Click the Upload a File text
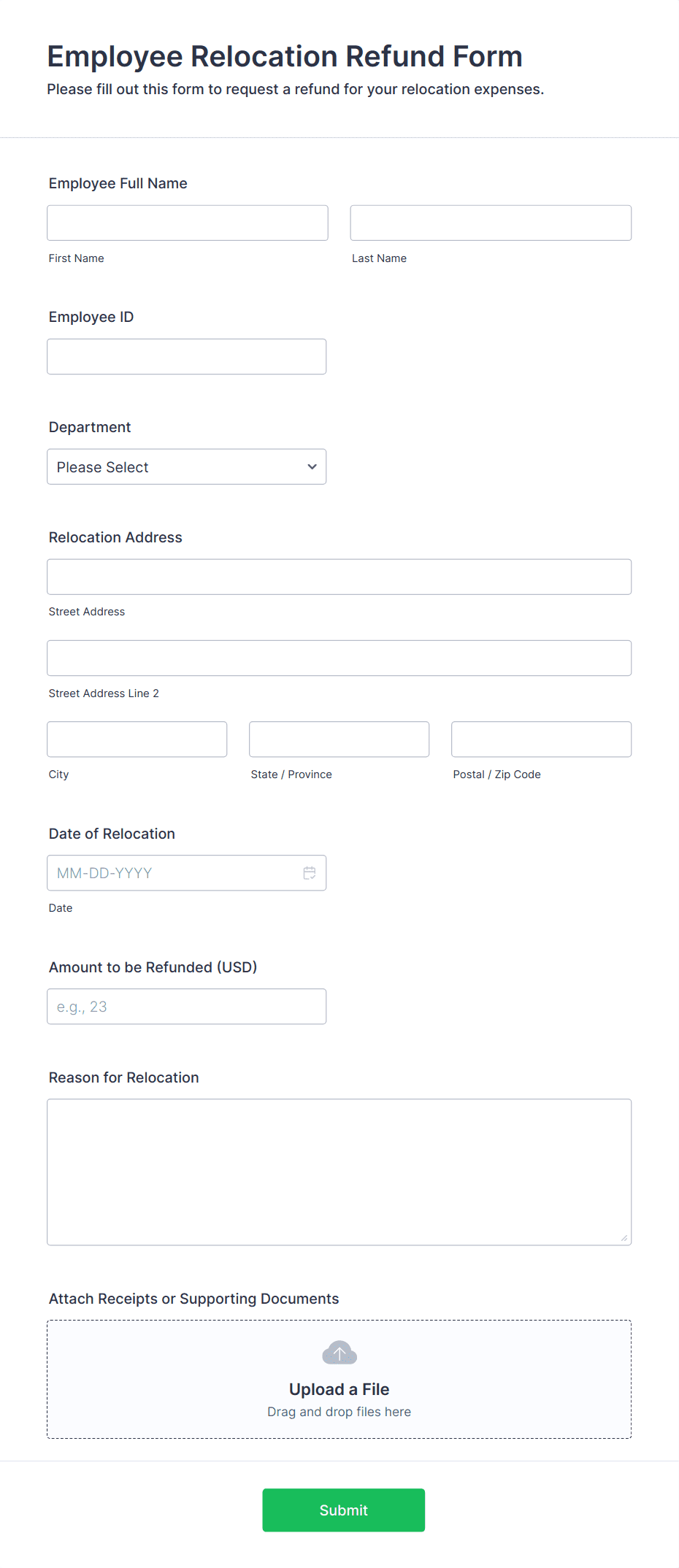The image size is (679, 1568). pyautogui.click(x=339, y=1389)
